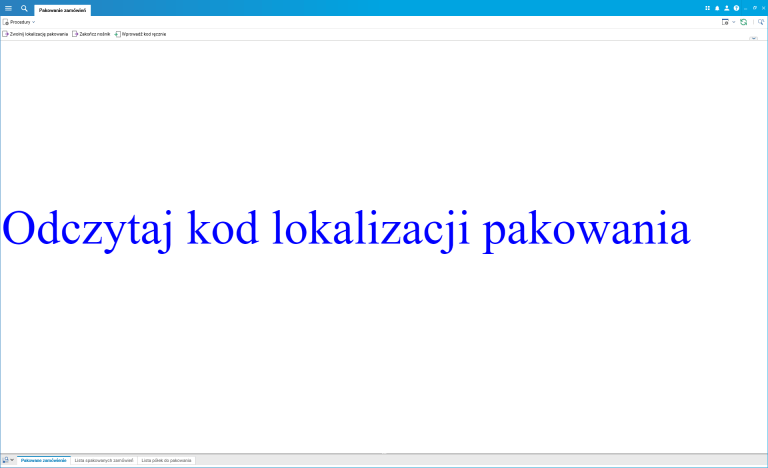The height and width of the screenshot is (468, 768).
Task: Click Zwolnij lokalizację pakowania button
Action: tap(35, 34)
